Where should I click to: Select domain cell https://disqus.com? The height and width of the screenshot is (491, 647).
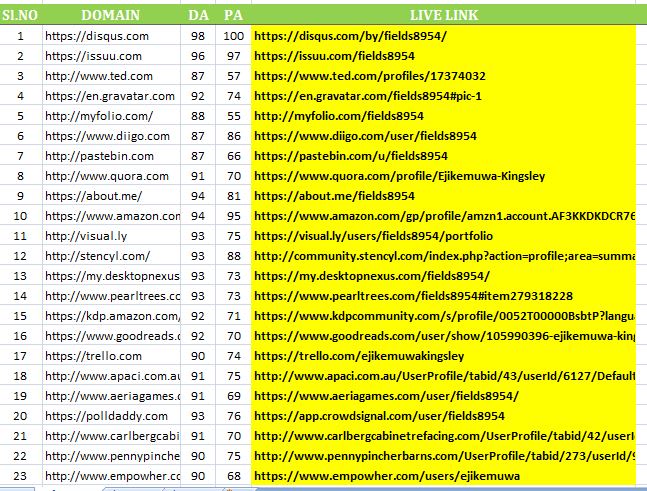111,36
